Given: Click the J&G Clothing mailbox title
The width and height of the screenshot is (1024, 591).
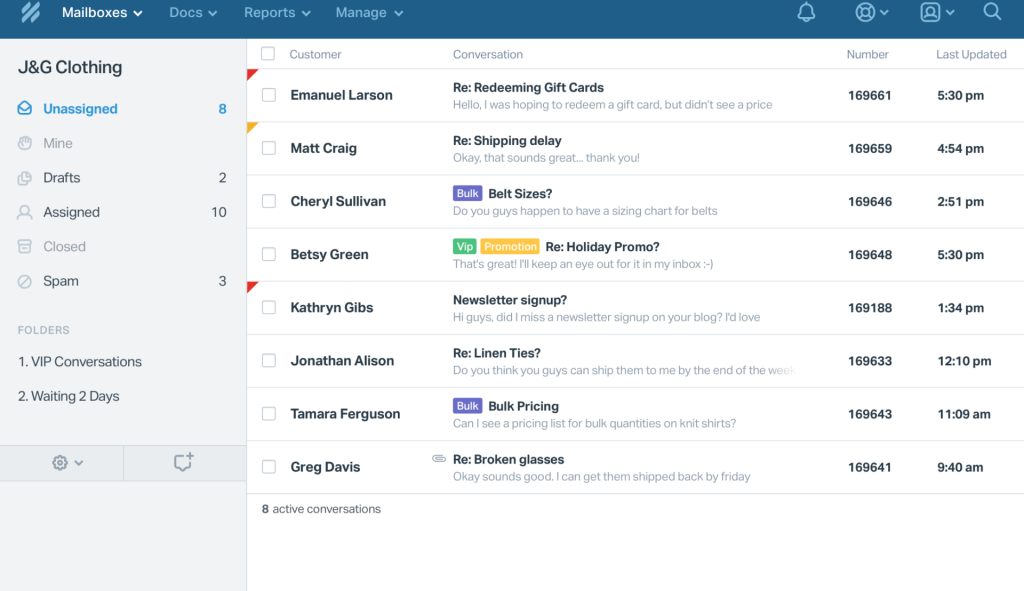Looking at the screenshot, I should (x=70, y=67).
